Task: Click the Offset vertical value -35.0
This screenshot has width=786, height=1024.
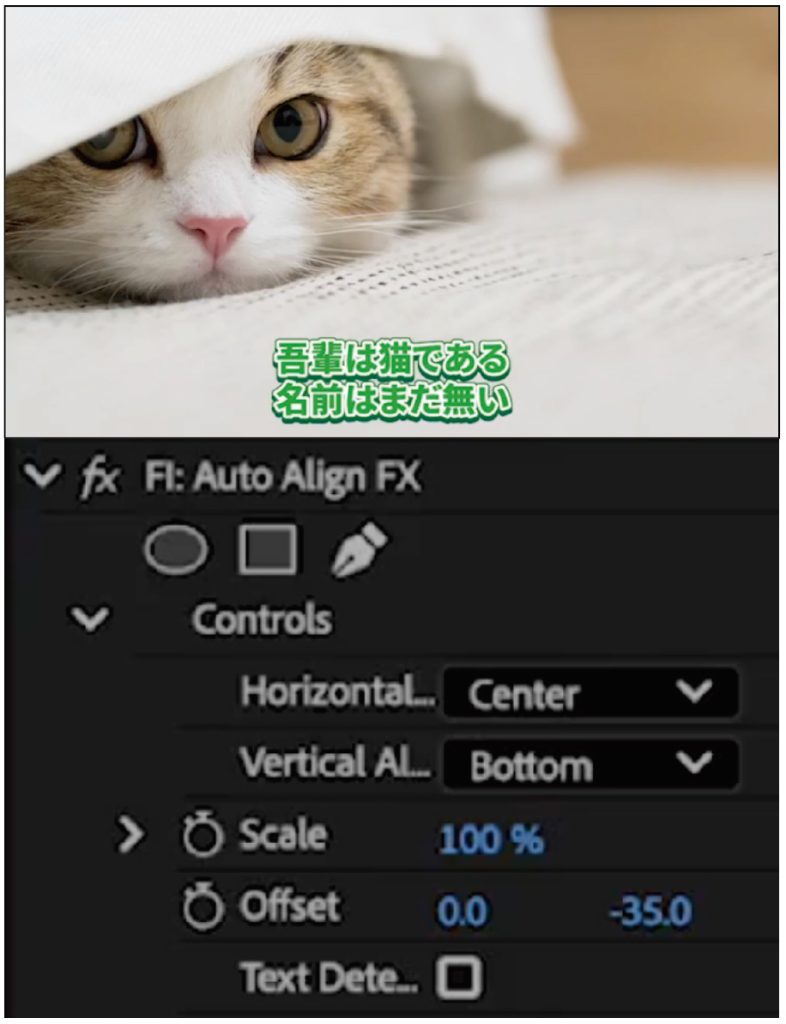Action: pos(650,911)
